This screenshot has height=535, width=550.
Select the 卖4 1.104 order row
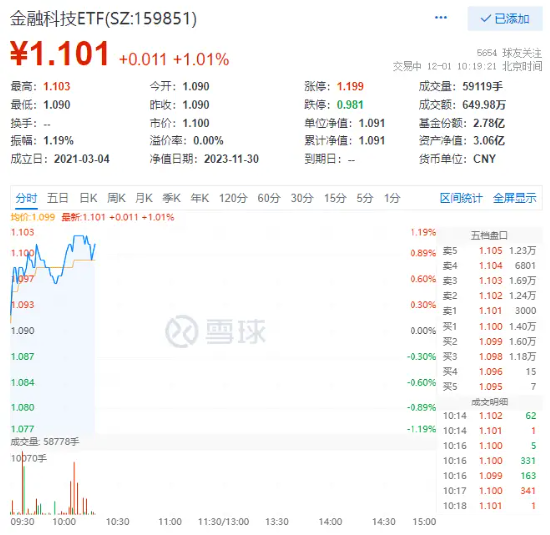[489, 266]
